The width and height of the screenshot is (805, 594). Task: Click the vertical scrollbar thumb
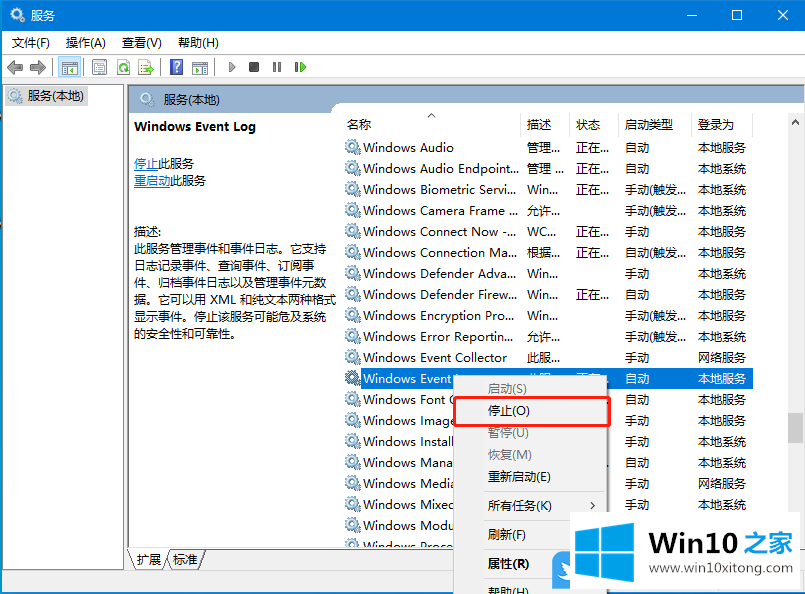(x=795, y=428)
